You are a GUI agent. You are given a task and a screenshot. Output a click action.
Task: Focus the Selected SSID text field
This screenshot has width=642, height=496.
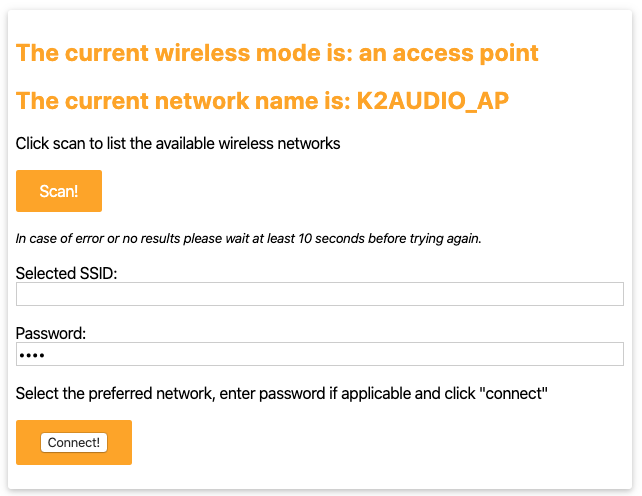click(x=320, y=294)
